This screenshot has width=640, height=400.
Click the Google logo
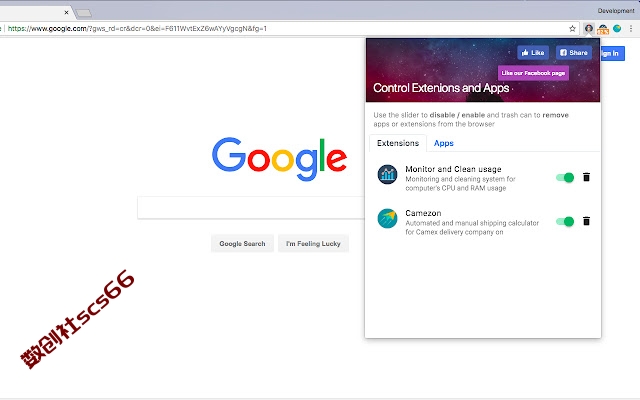280,159
